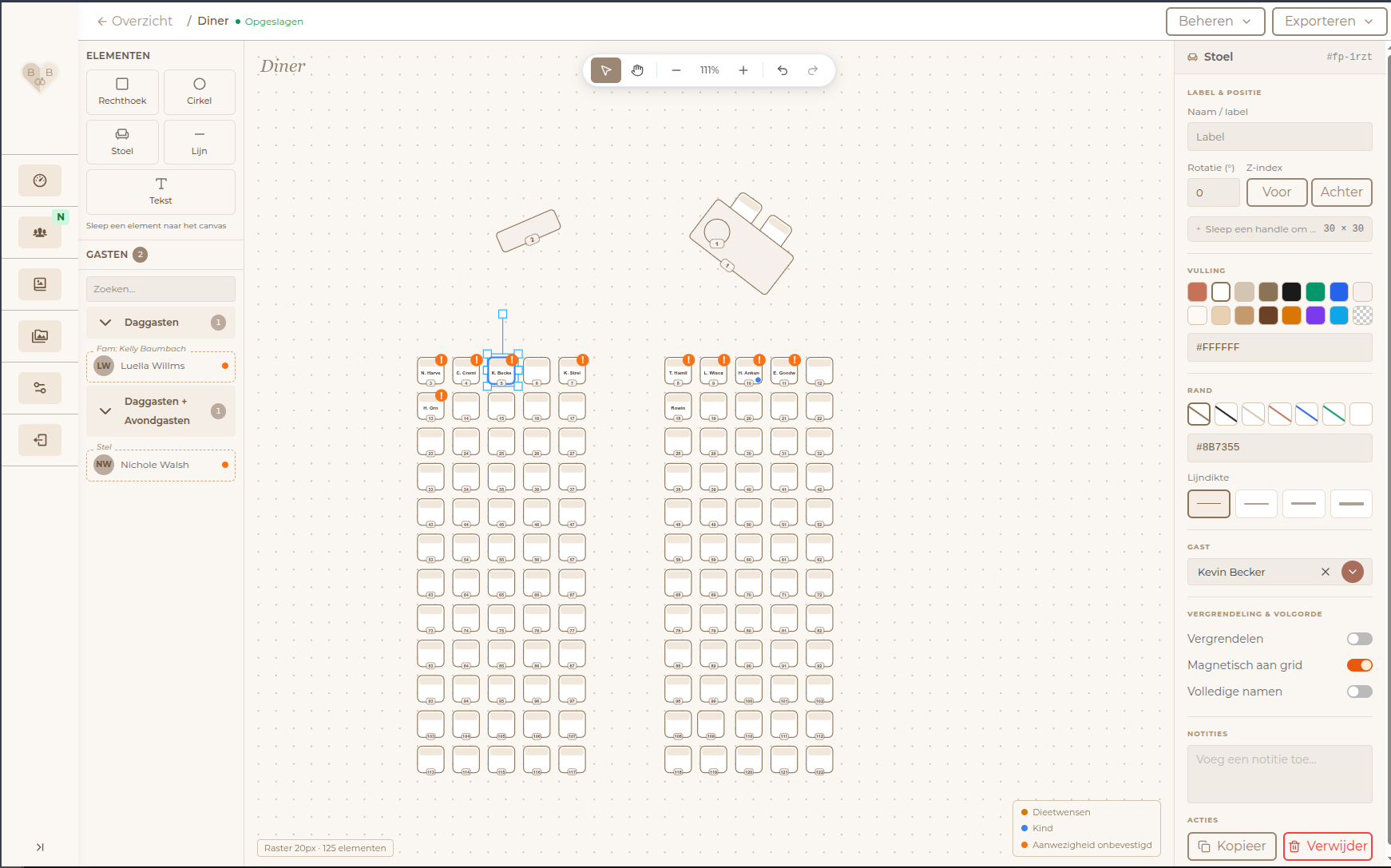Click the Verwijder delete button
The image size is (1391, 868).
[x=1328, y=846]
